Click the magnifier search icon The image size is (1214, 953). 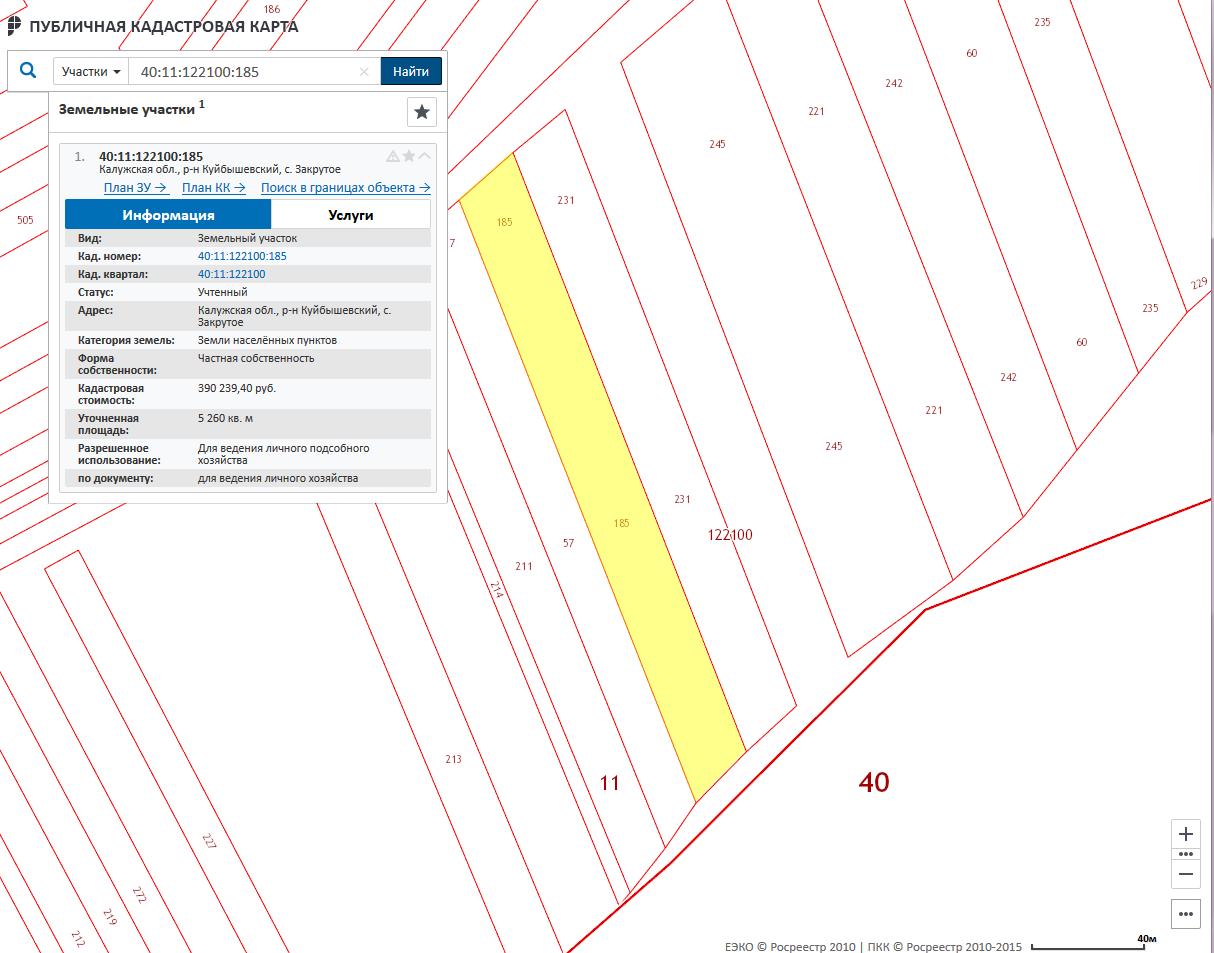click(28, 71)
